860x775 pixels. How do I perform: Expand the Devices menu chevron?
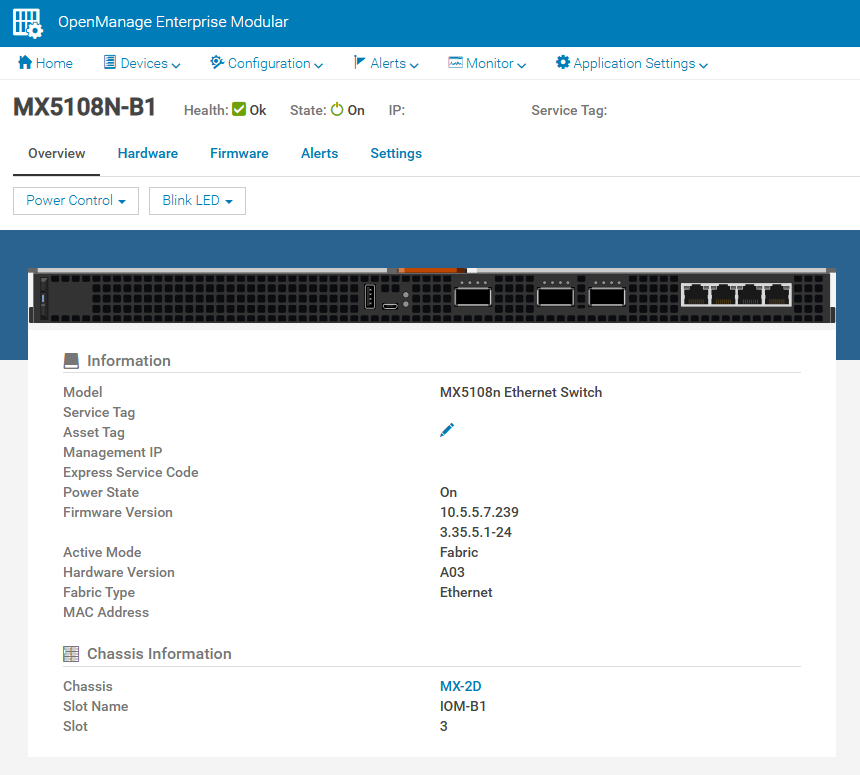click(176, 65)
